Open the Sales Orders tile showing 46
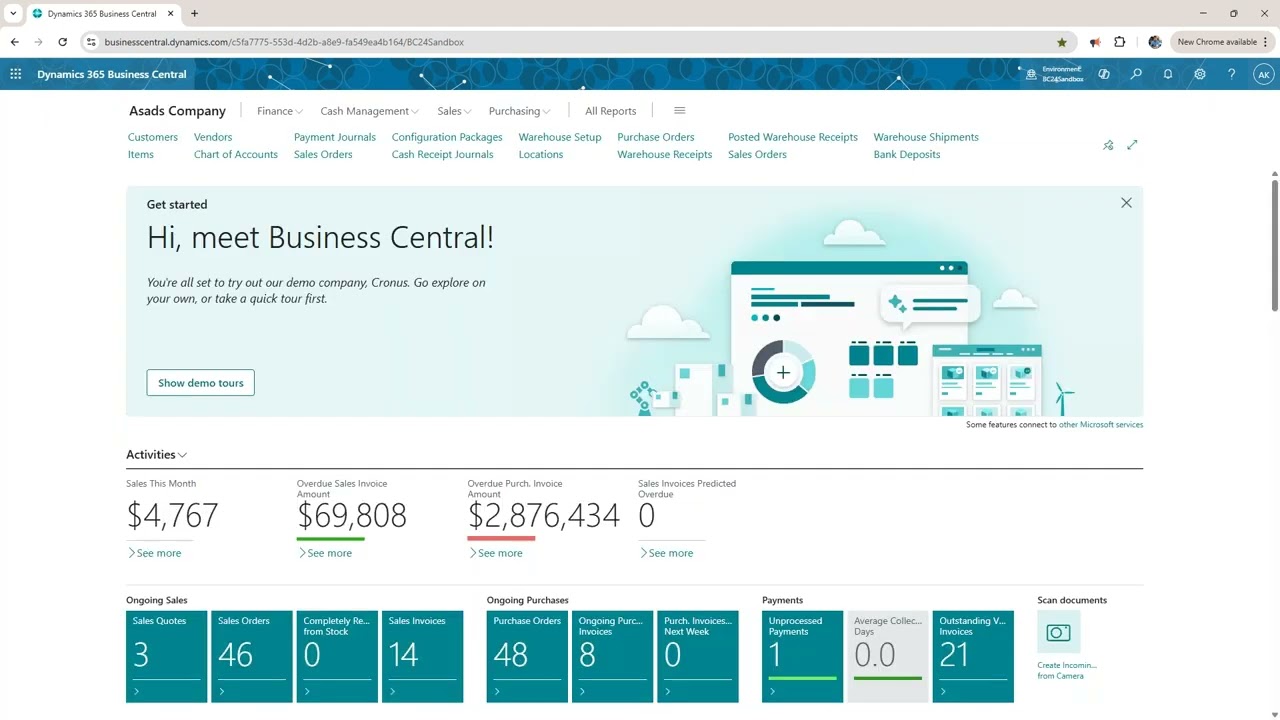This screenshot has width=1280, height=720. [252, 657]
